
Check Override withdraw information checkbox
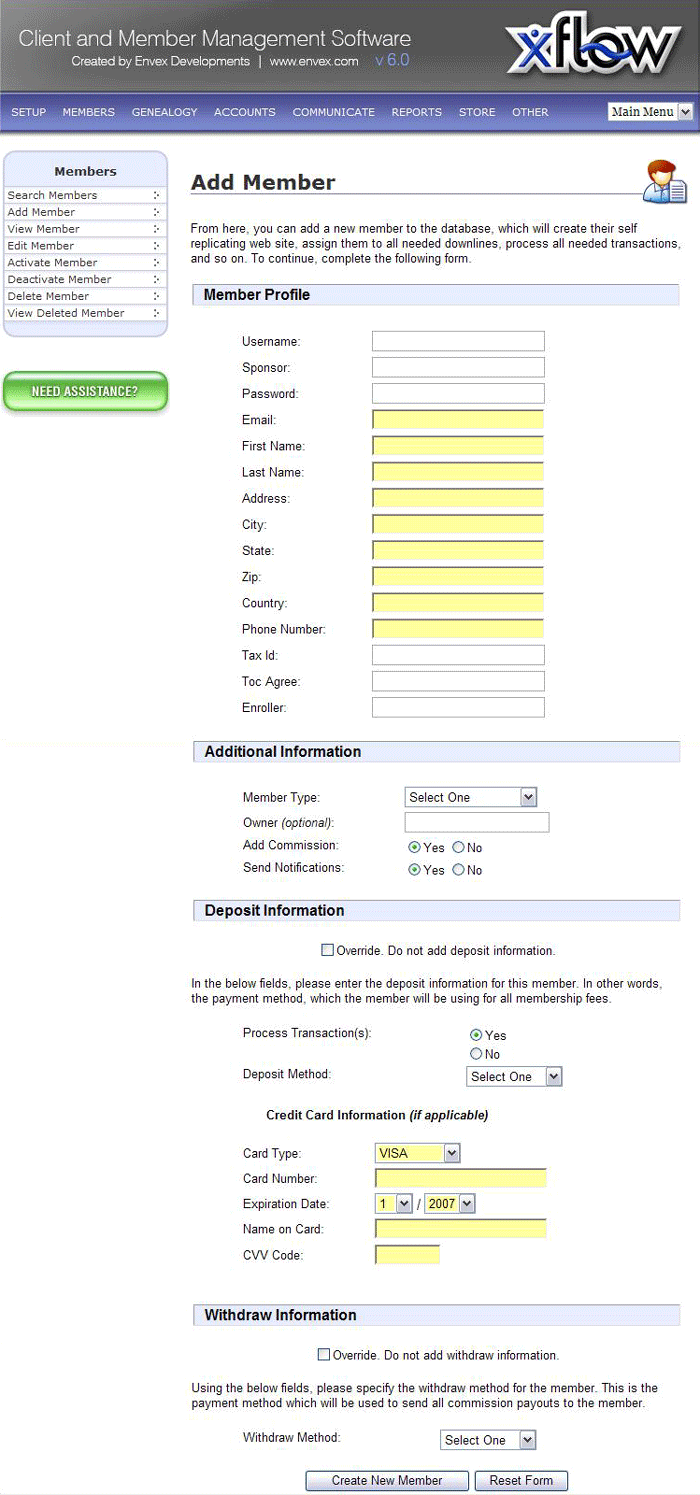point(323,1355)
